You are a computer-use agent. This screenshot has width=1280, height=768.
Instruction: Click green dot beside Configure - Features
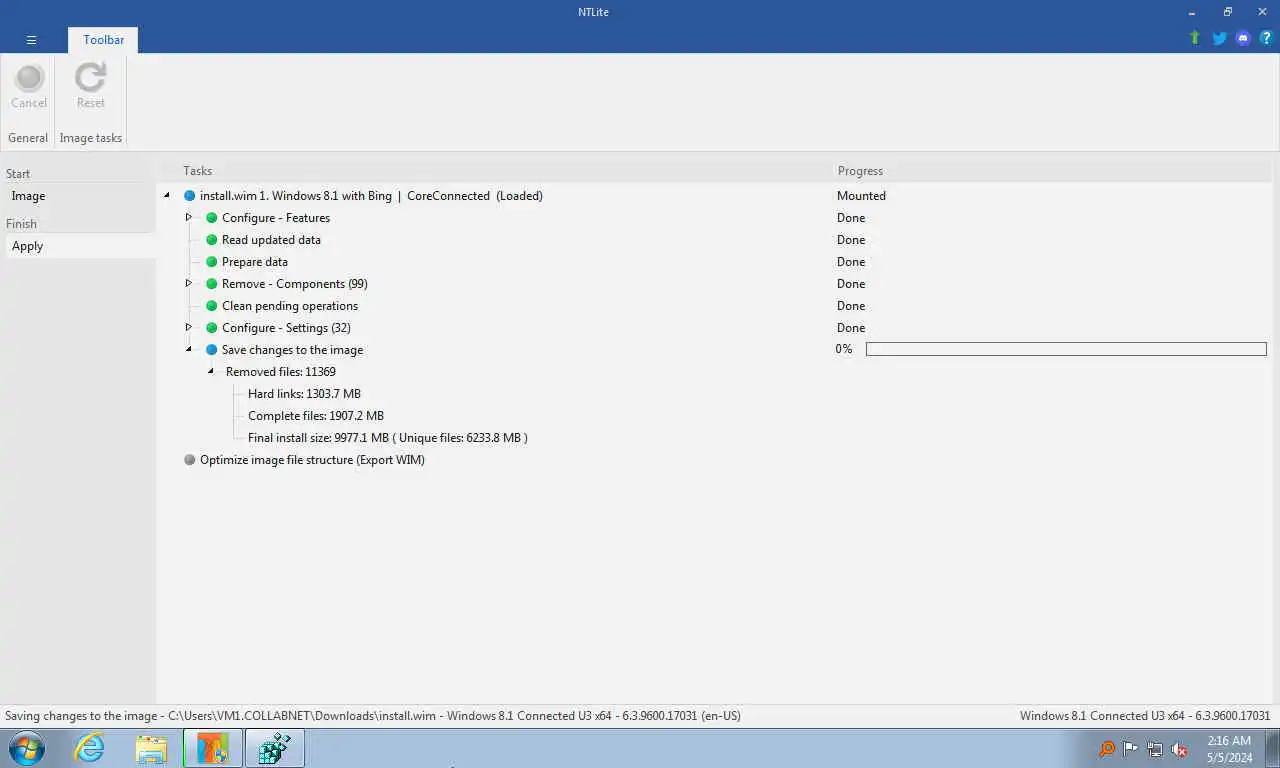pyautogui.click(x=212, y=218)
